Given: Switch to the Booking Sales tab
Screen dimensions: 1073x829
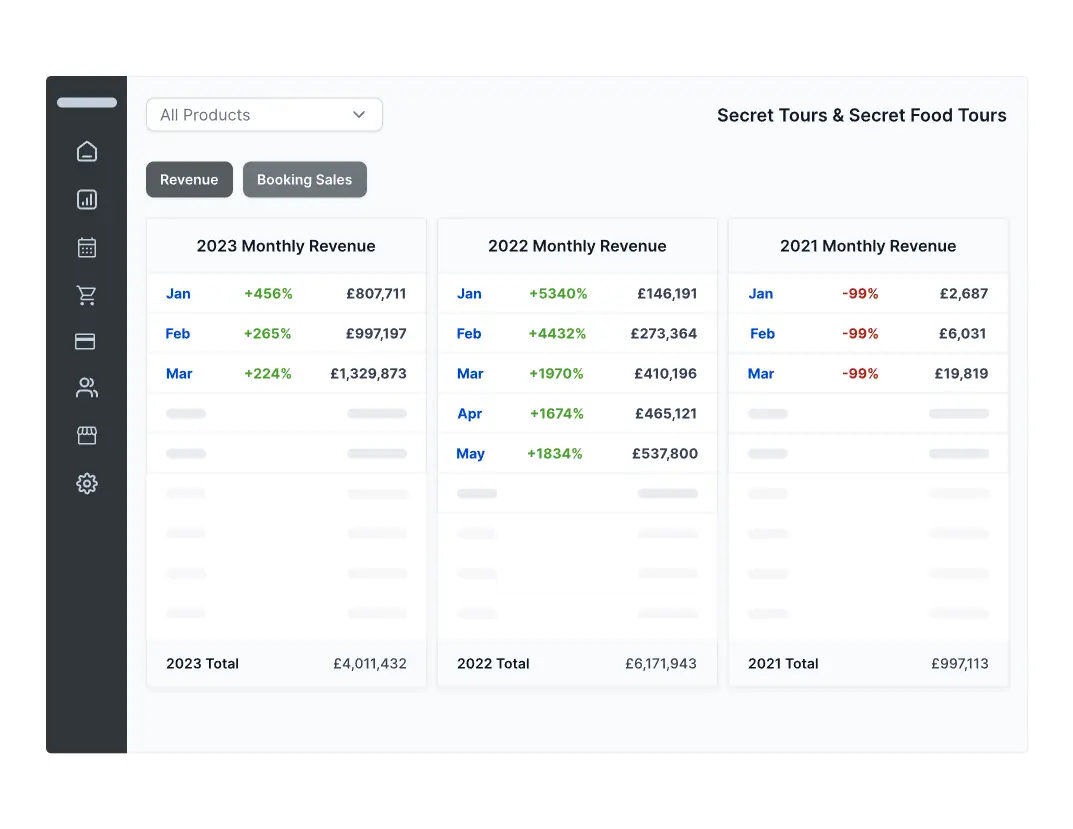Looking at the screenshot, I should [x=305, y=179].
